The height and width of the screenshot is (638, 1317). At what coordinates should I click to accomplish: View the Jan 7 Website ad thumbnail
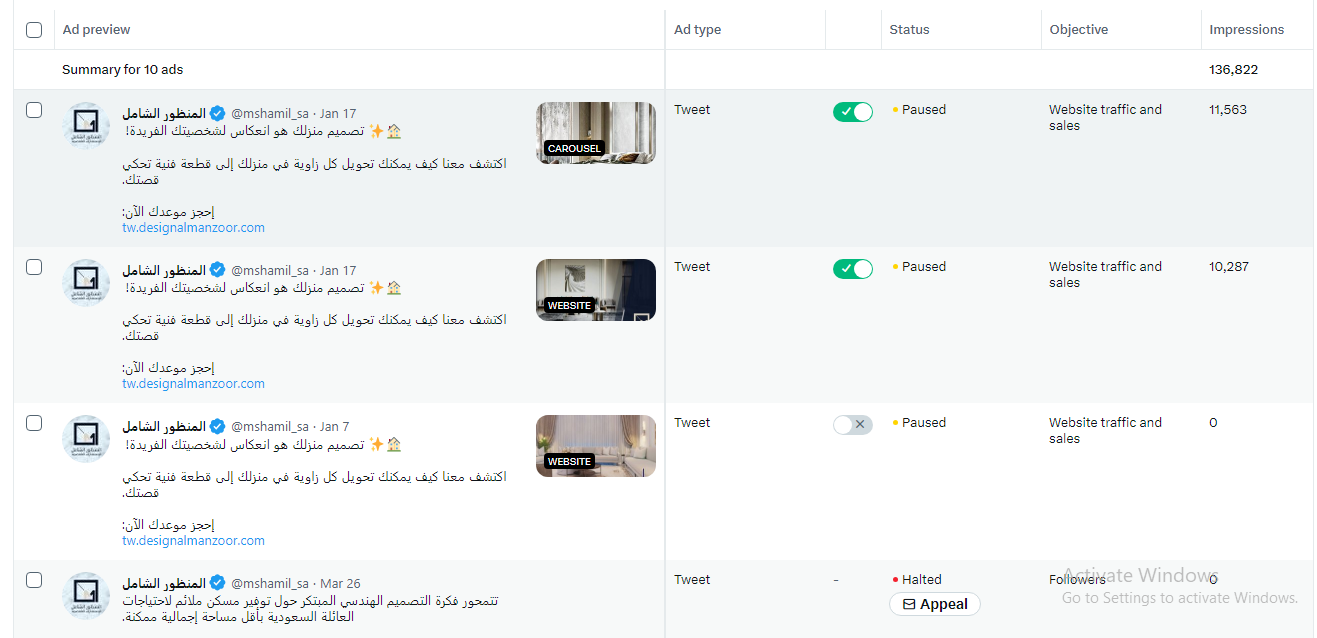(596, 446)
